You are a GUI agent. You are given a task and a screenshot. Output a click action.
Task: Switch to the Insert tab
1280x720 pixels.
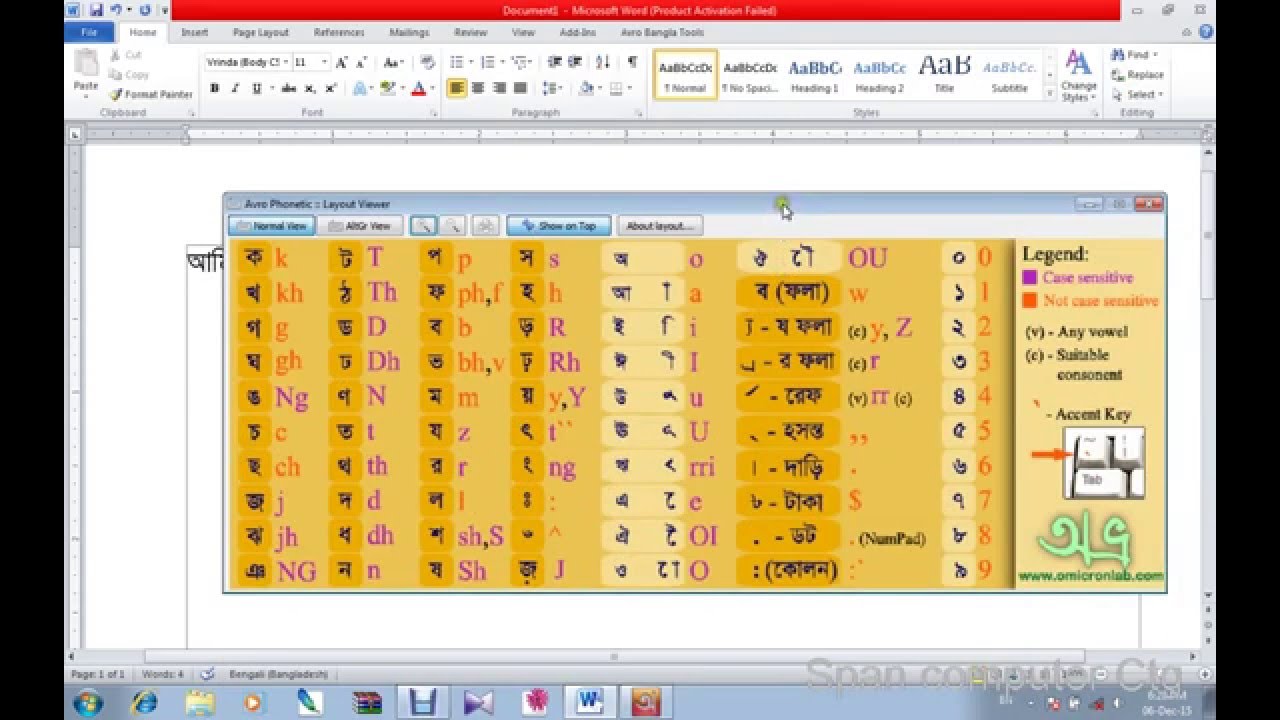coord(194,32)
